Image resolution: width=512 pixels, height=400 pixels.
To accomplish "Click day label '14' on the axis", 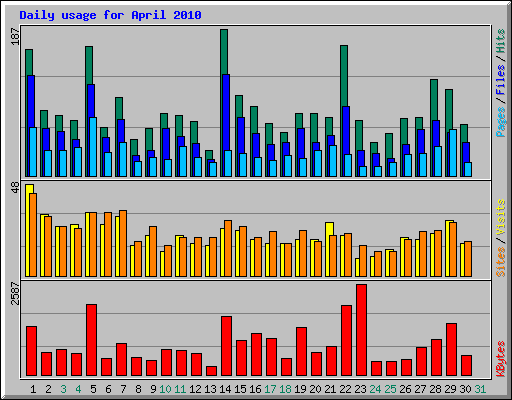I will [x=225, y=389].
